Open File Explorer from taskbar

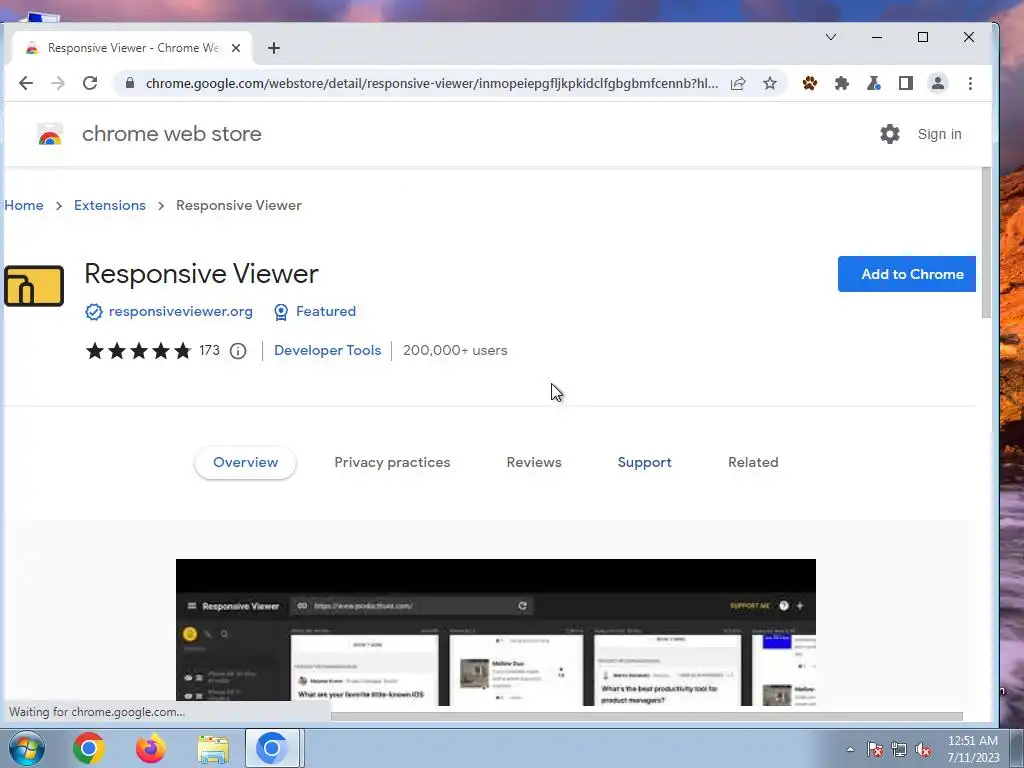tap(213, 749)
